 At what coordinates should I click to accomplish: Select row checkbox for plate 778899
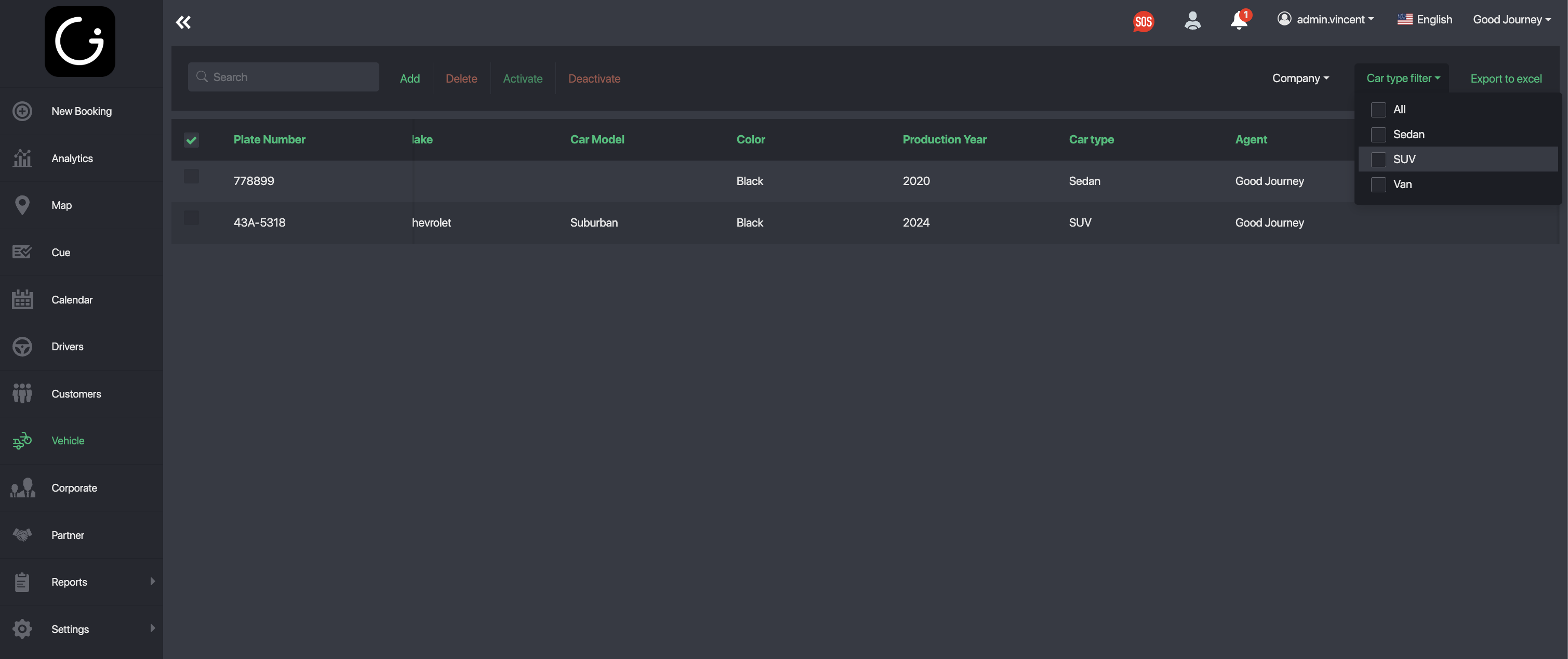tap(191, 177)
